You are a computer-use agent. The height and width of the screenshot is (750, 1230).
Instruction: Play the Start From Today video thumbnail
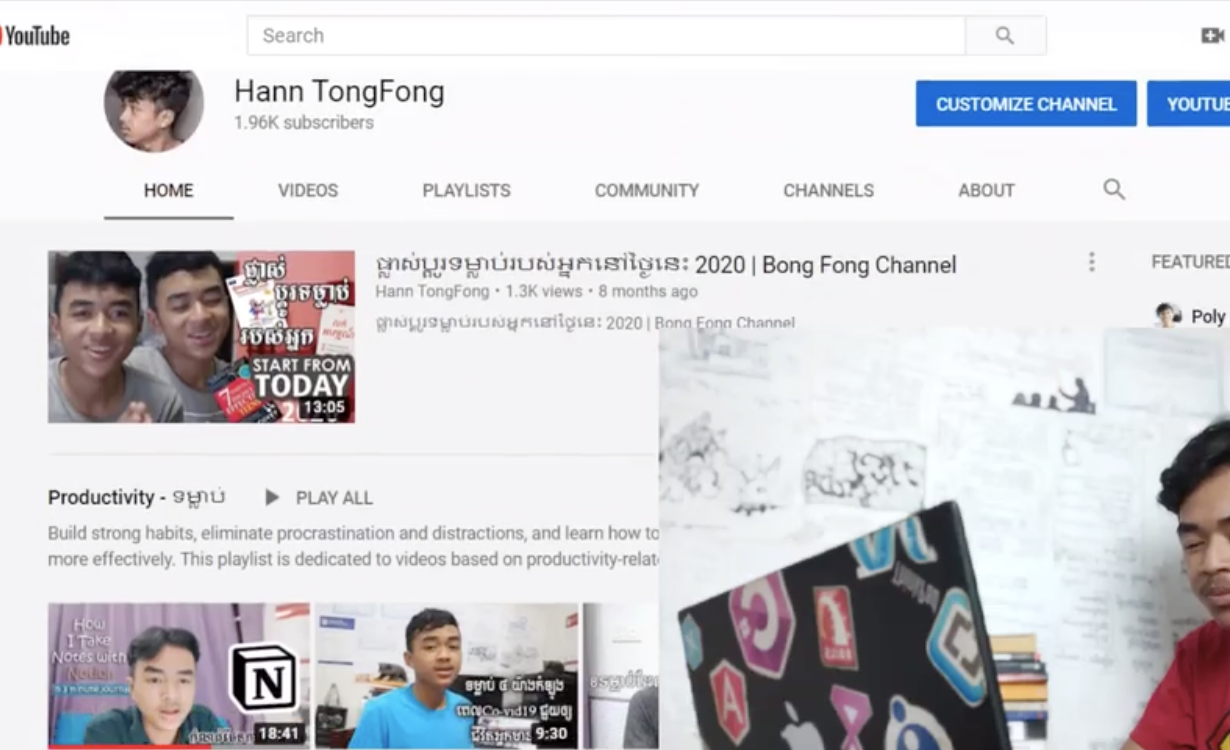tap(201, 337)
